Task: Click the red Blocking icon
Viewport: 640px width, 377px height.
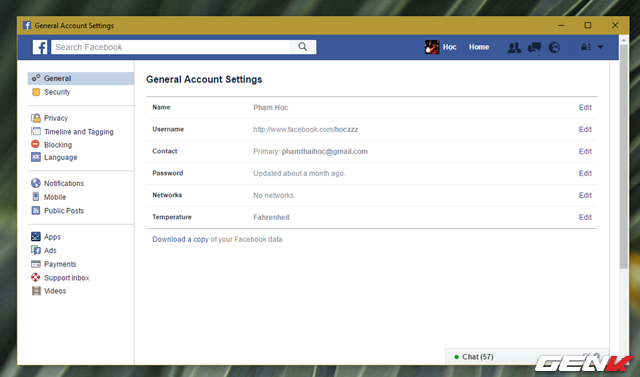Action: coord(36,144)
